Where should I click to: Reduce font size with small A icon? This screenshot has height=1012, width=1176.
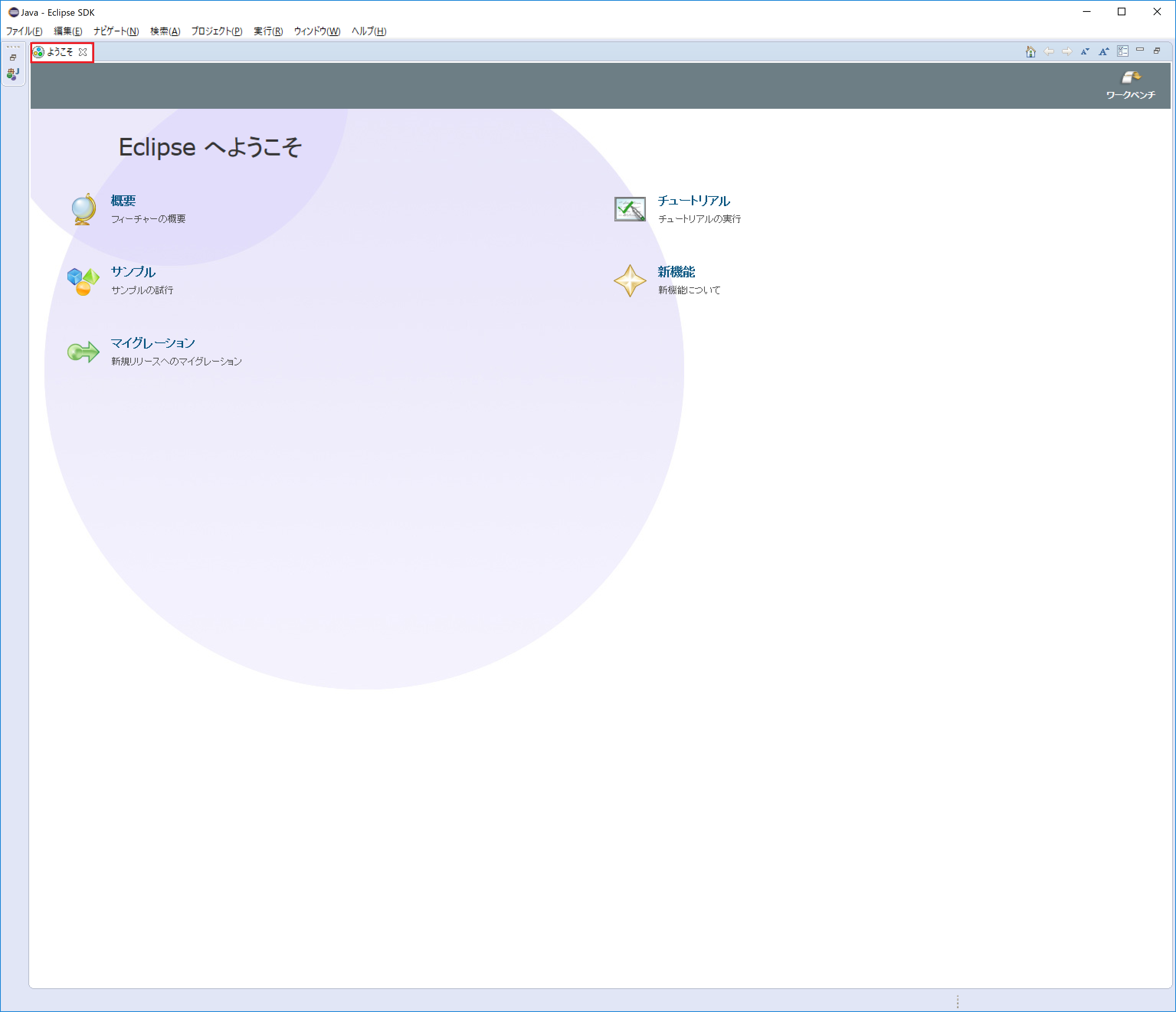coord(1084,52)
